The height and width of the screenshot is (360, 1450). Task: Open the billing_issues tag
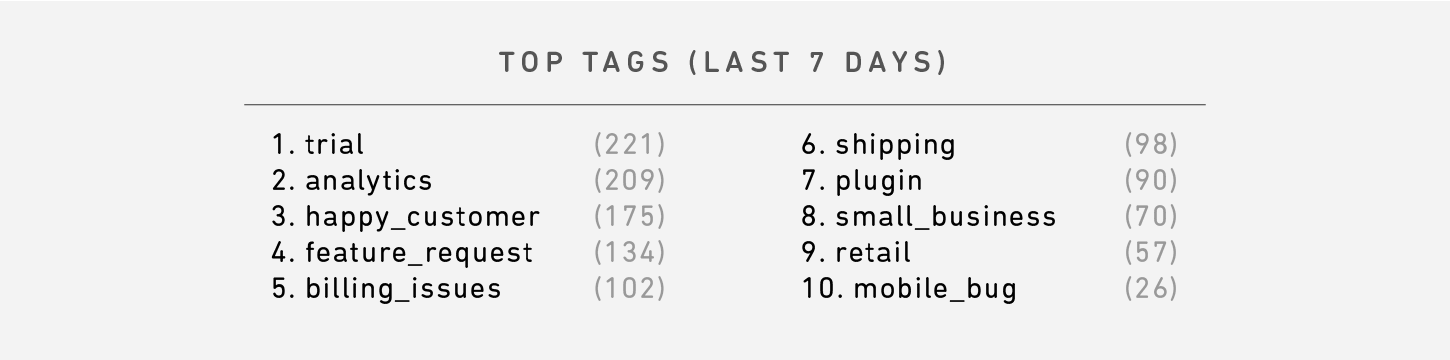tap(403, 289)
